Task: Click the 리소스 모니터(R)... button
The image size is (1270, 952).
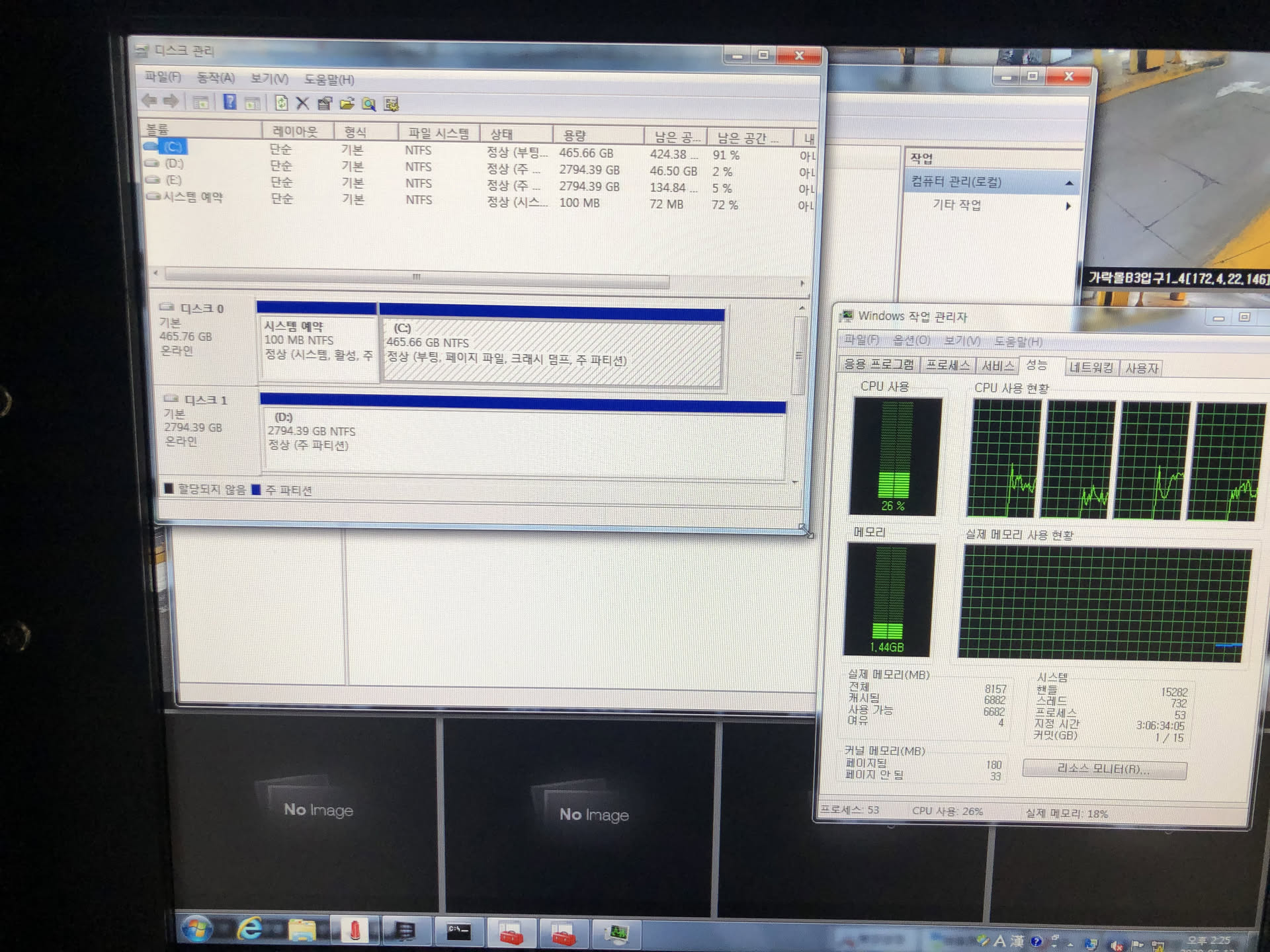Action: pyautogui.click(x=1104, y=769)
